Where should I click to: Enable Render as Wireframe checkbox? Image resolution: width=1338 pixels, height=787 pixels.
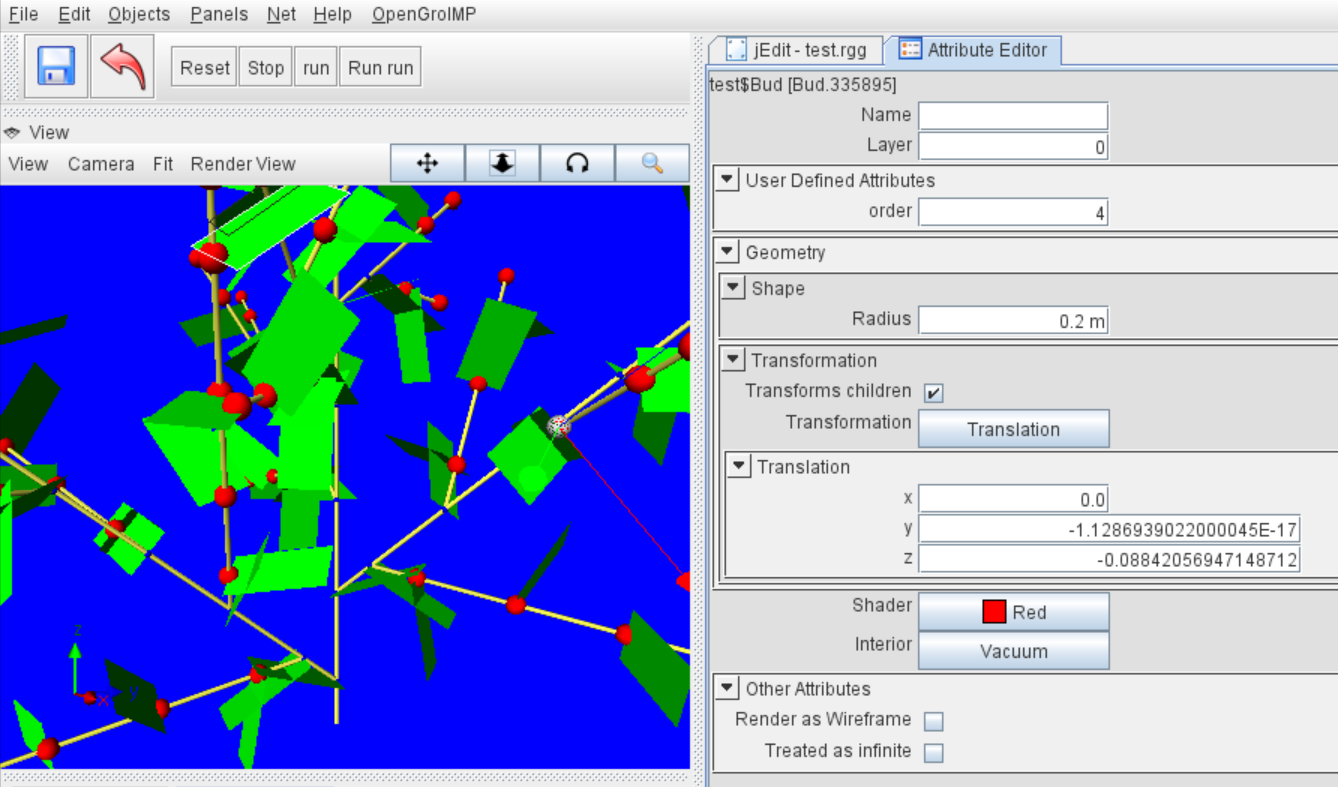click(x=933, y=721)
